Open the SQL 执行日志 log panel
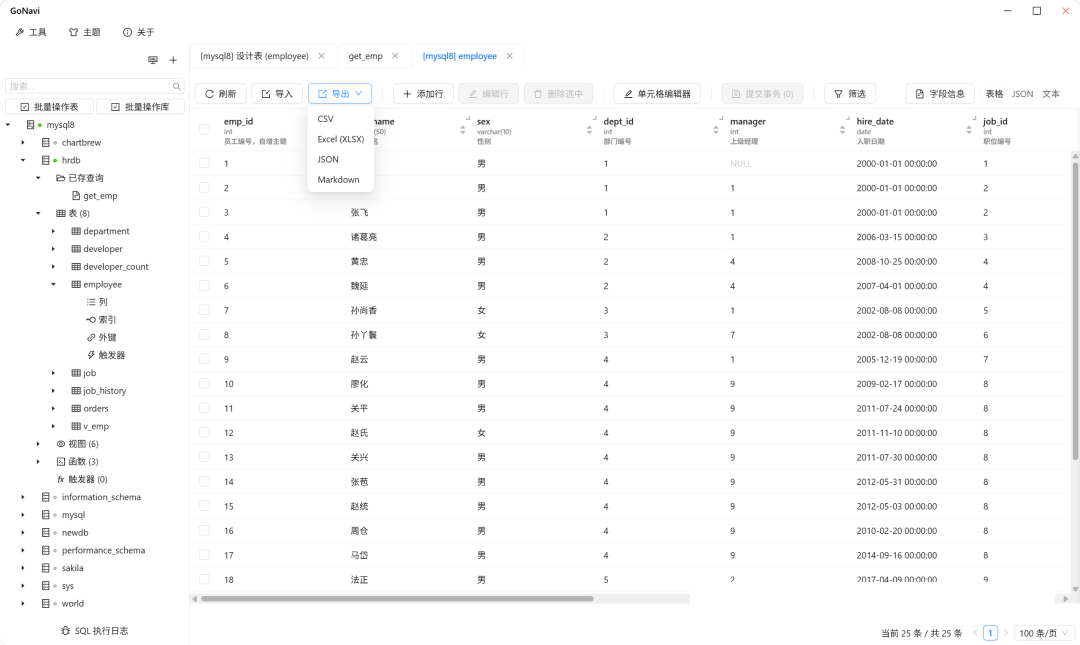The height and width of the screenshot is (645, 1080). [x=94, y=631]
